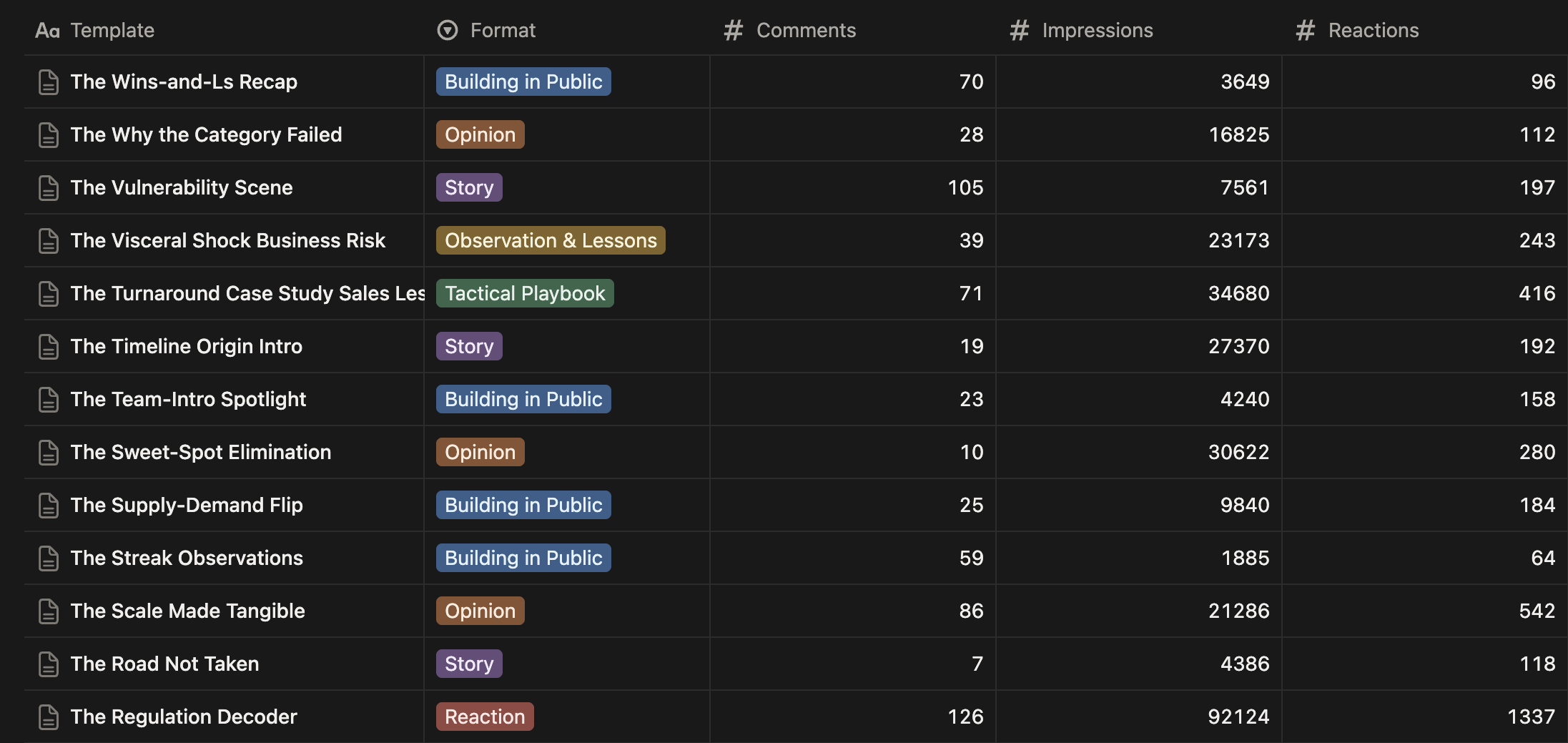Open page icon beside The Road Not Taken
Viewport: 1568px width, 743px height.
pos(48,664)
